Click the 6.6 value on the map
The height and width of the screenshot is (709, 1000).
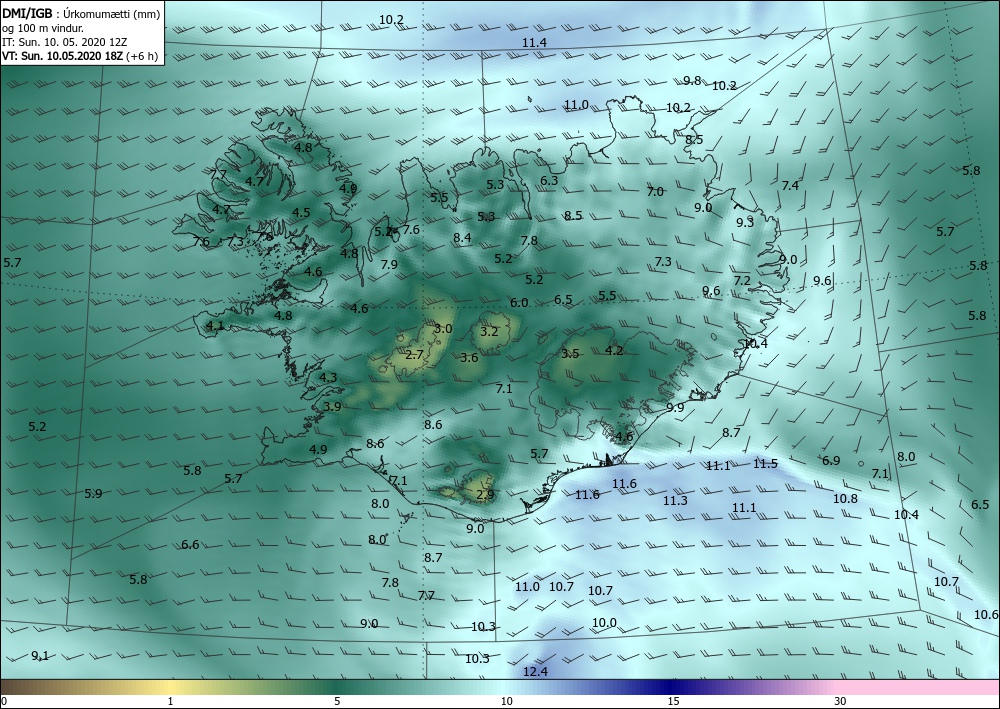(x=190, y=545)
